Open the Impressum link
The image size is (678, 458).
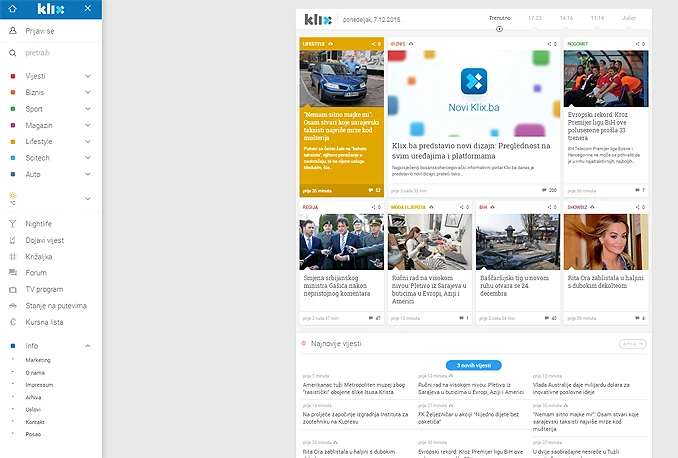pyautogui.click(x=39, y=385)
